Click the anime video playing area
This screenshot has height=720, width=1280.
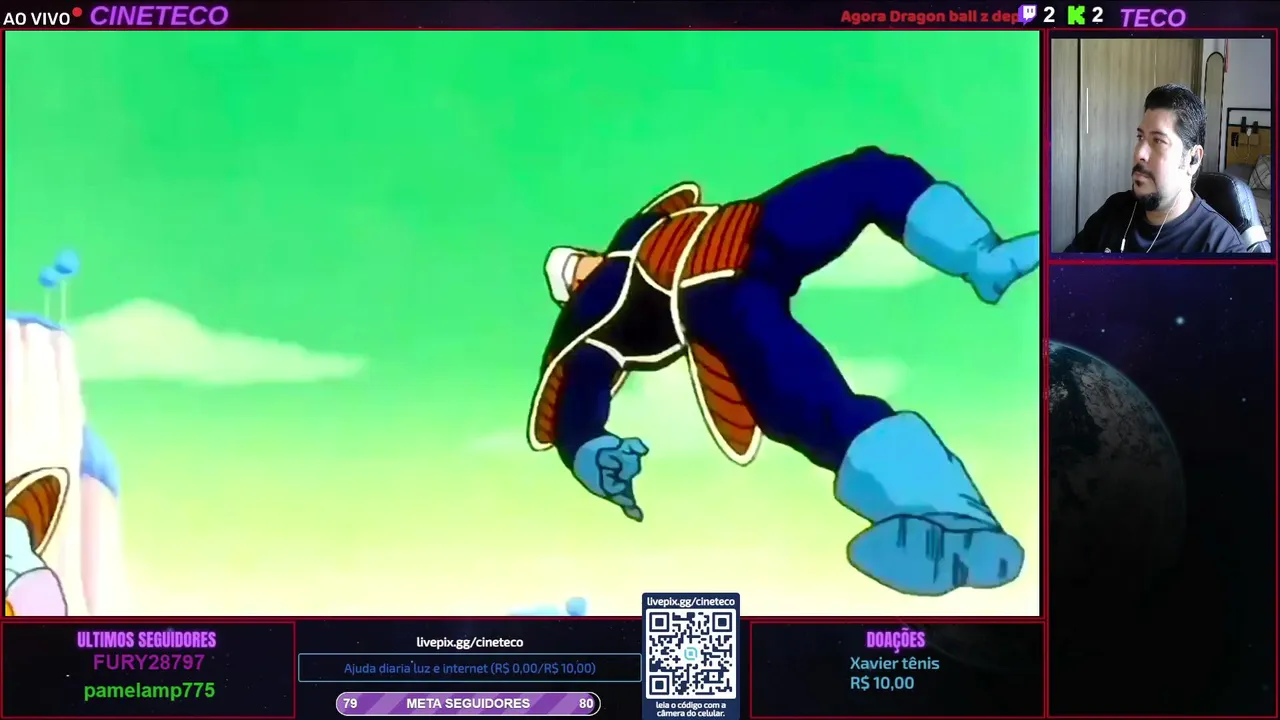click(x=522, y=323)
